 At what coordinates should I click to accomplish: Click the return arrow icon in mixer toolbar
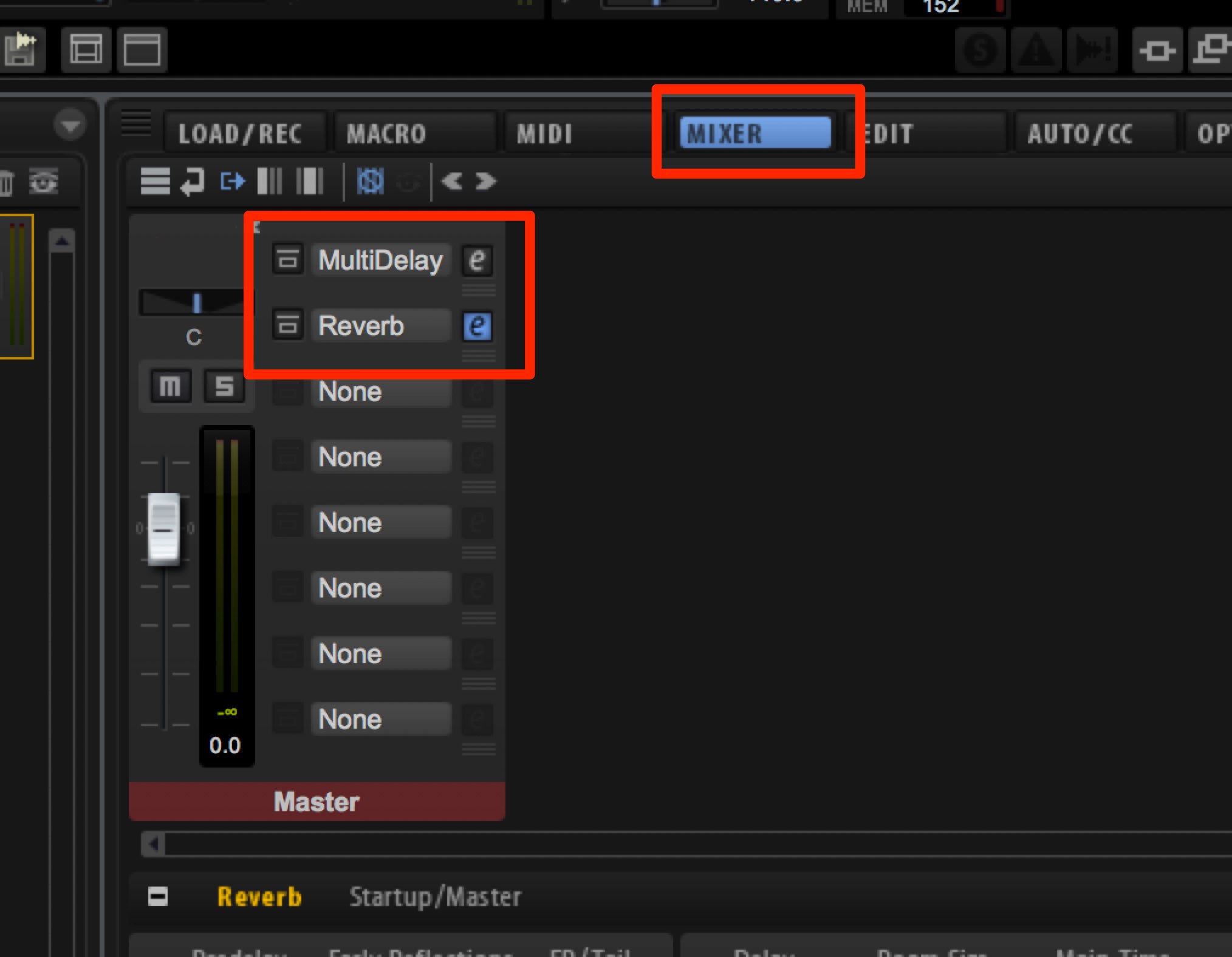point(194,181)
